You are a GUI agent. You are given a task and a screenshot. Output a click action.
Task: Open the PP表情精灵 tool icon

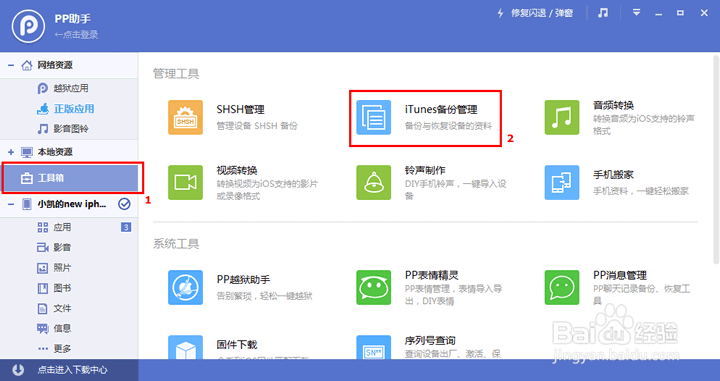[374, 287]
